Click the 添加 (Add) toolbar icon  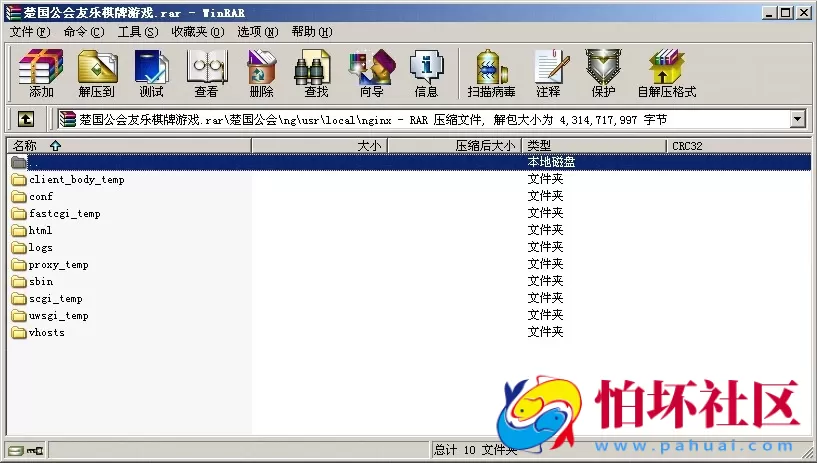(41, 73)
